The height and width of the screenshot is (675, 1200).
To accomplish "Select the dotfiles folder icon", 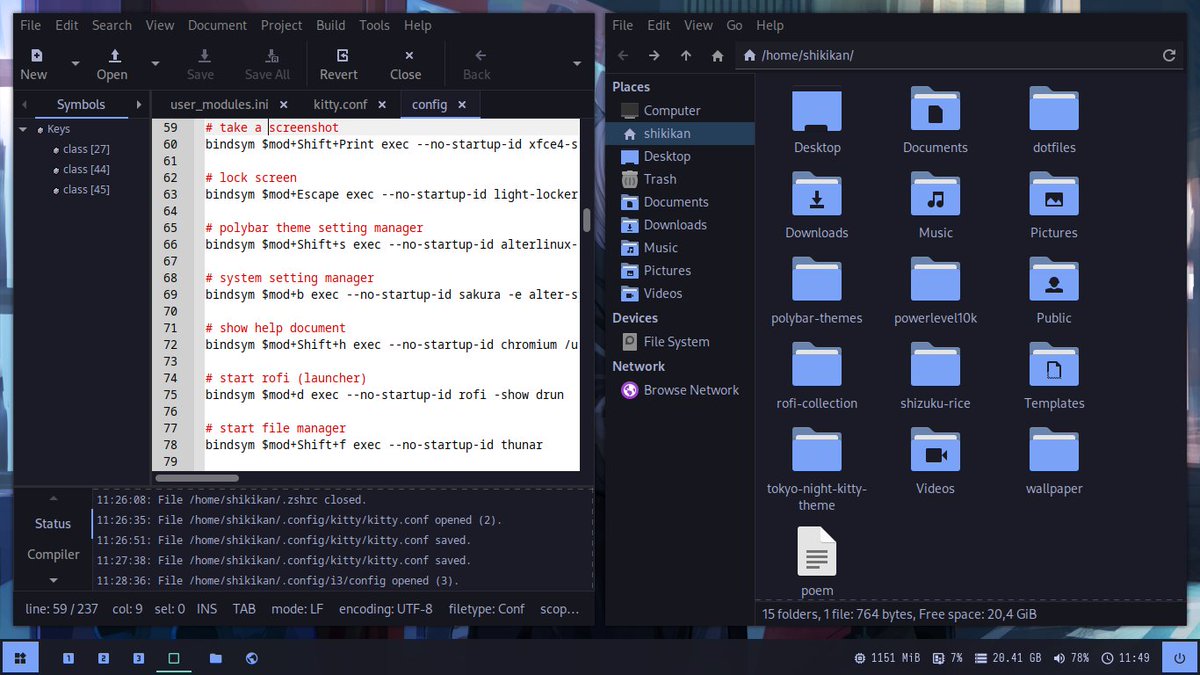I will [1054, 109].
